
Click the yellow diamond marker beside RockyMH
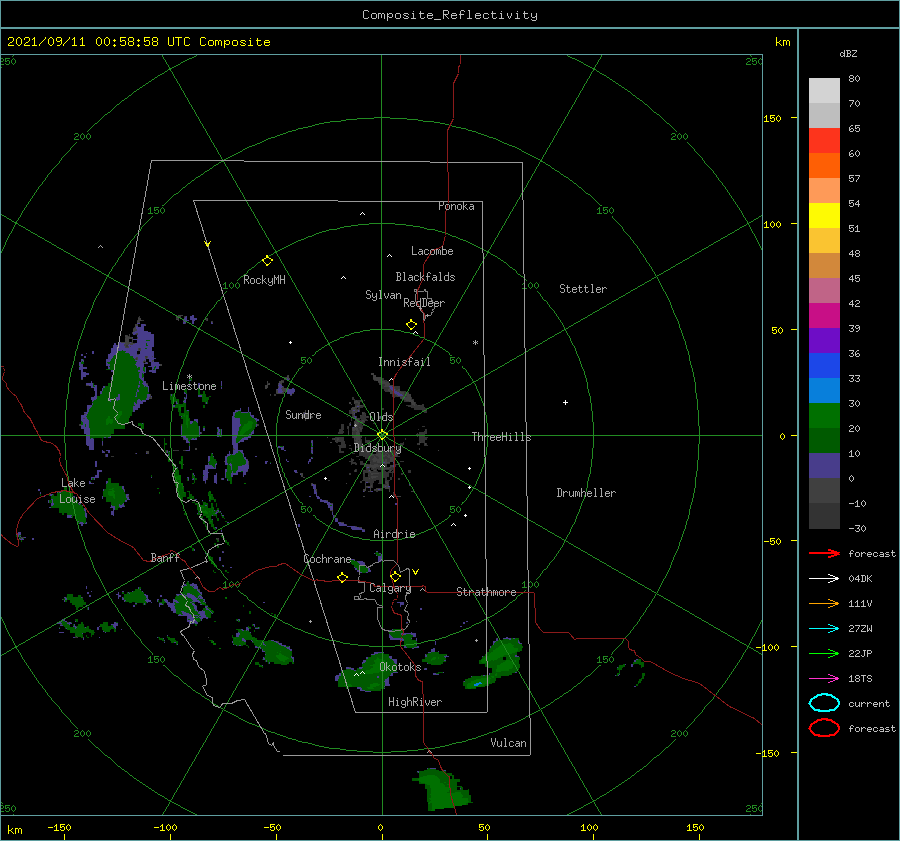tap(267, 261)
